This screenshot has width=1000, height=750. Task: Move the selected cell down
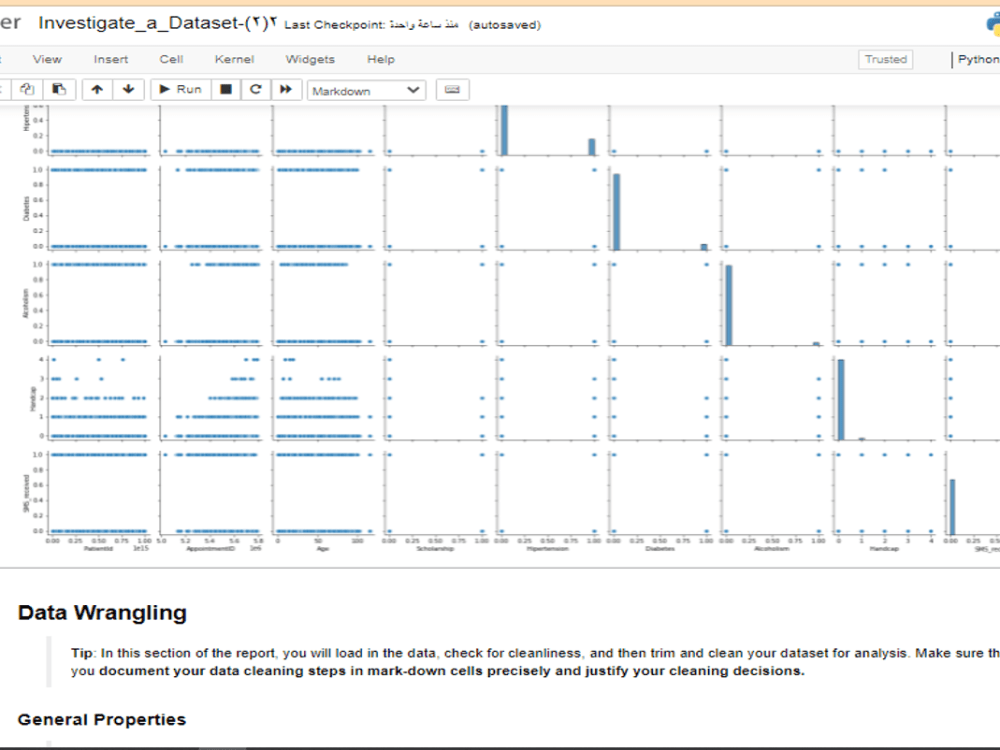(x=128, y=89)
